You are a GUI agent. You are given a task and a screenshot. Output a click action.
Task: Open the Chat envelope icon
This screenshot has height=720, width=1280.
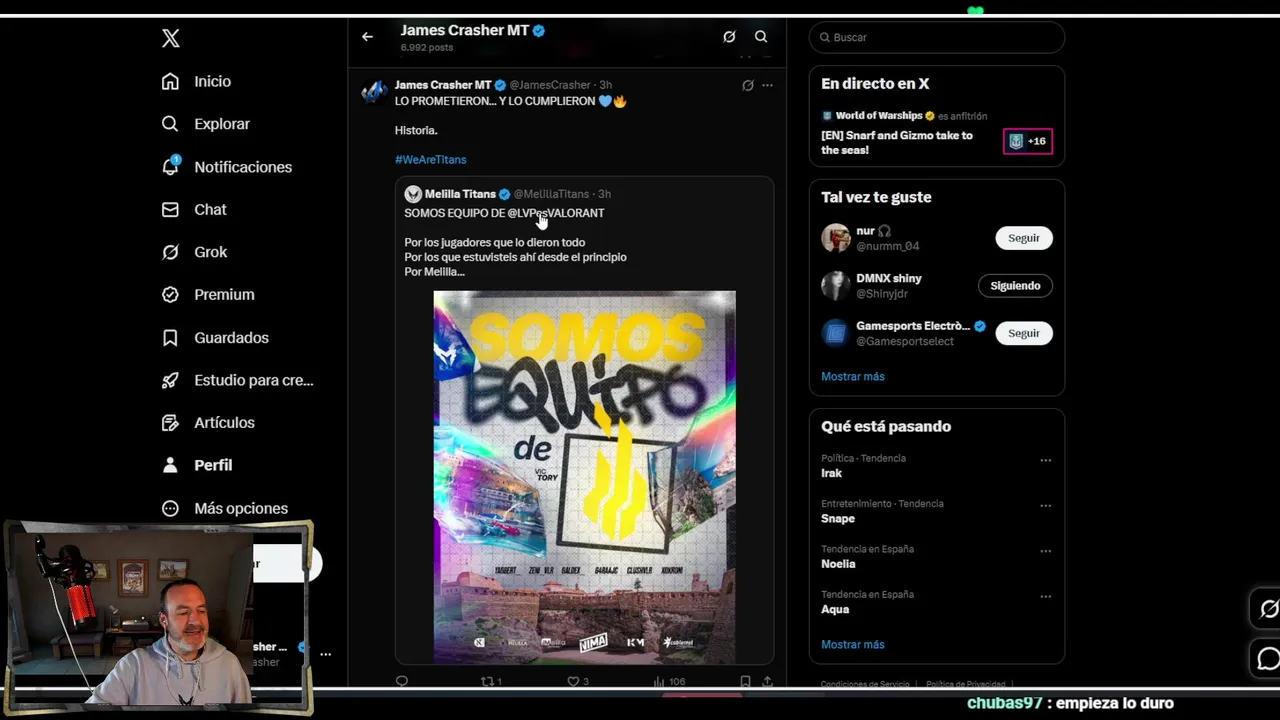click(x=170, y=209)
